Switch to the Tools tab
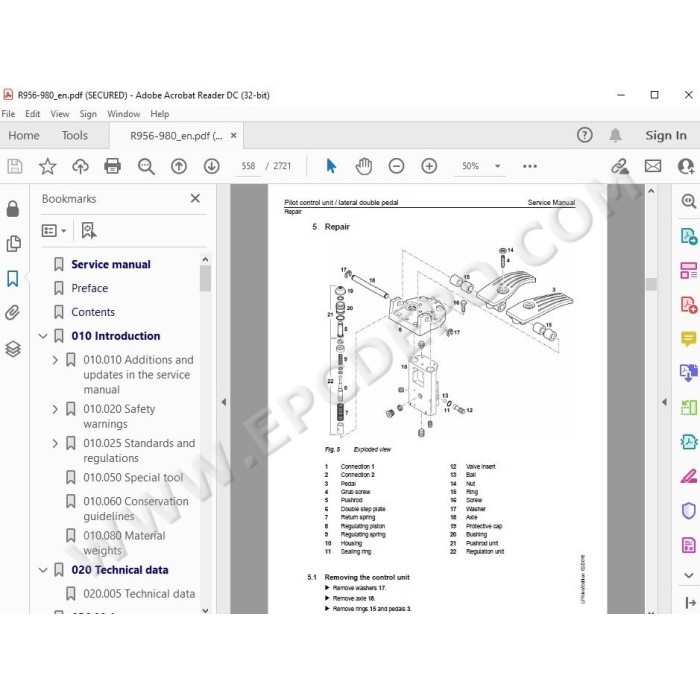The image size is (700, 700). (x=75, y=135)
